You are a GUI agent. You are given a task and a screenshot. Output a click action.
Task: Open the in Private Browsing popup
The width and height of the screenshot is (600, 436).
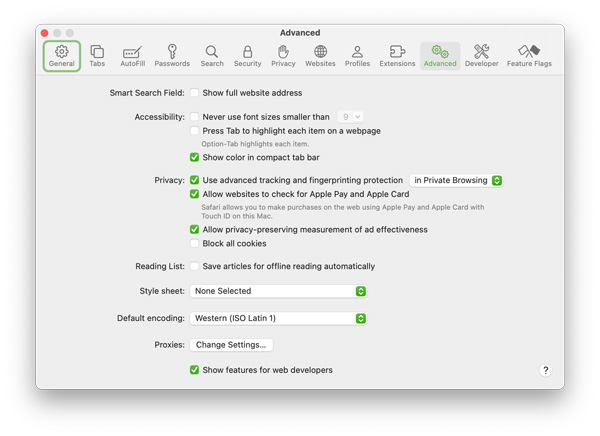pyautogui.click(x=456, y=180)
